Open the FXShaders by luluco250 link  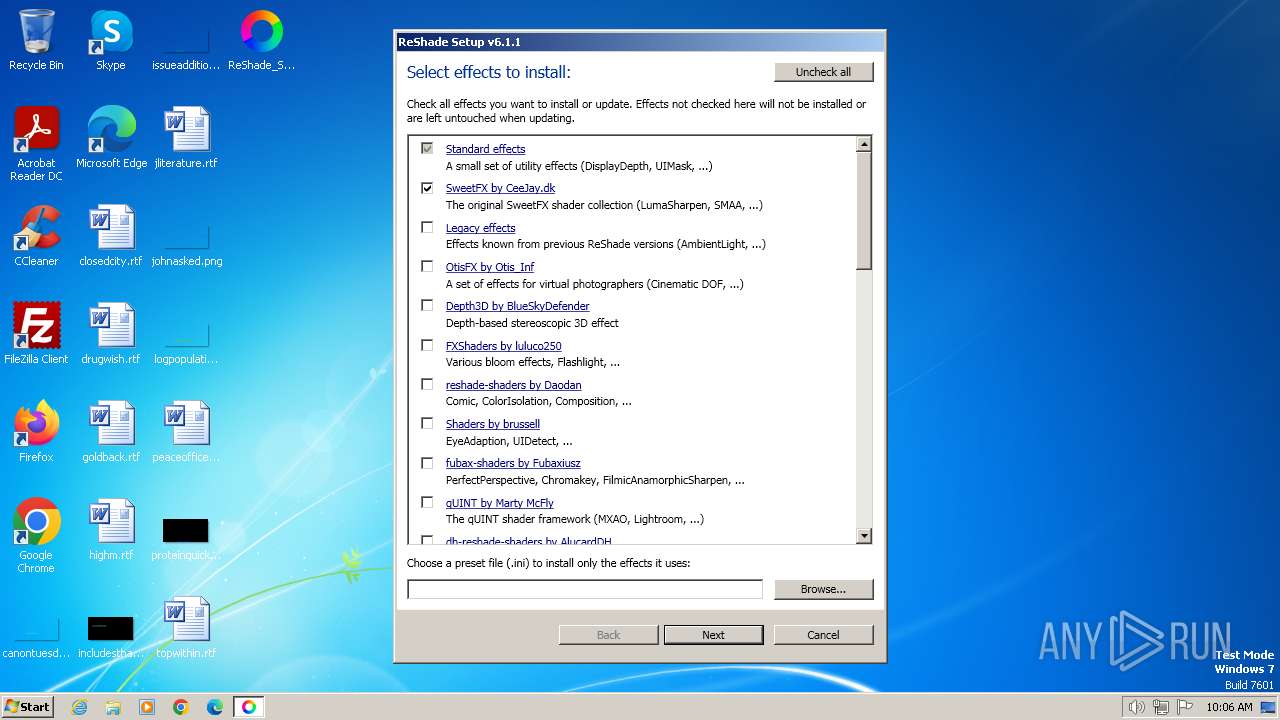503,346
